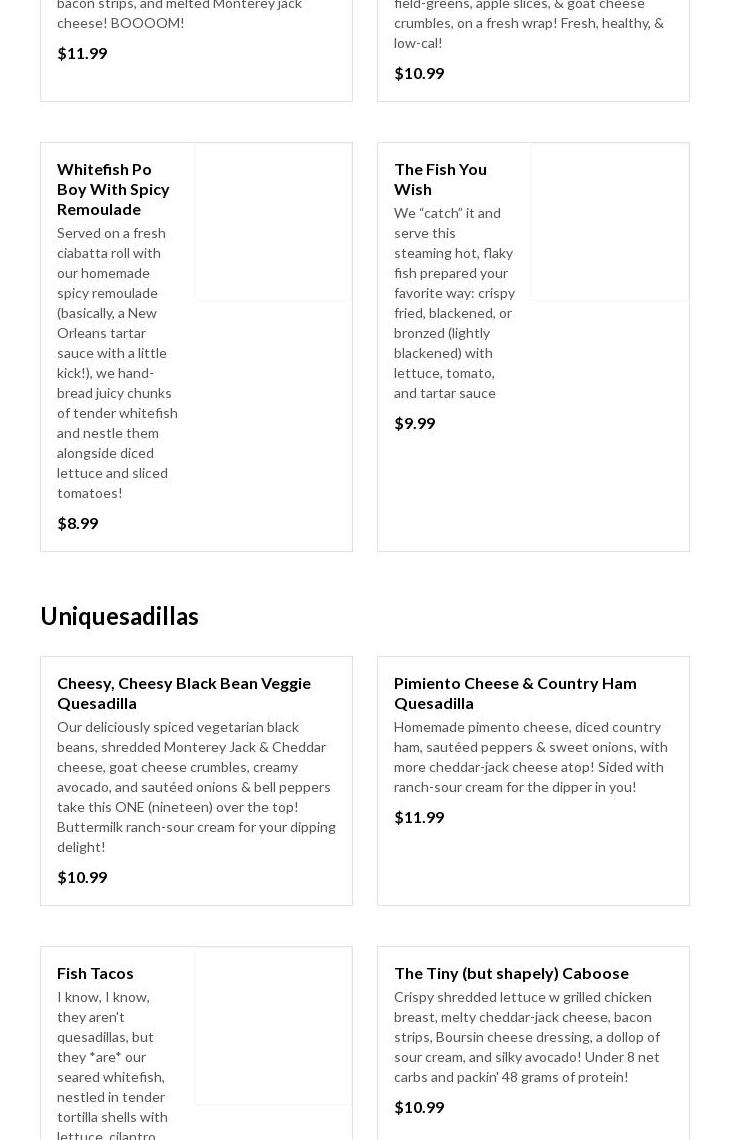Viewport: 730px width, 1140px height.
Task: Click The Fish You Wish description text
Action: coord(454,302)
